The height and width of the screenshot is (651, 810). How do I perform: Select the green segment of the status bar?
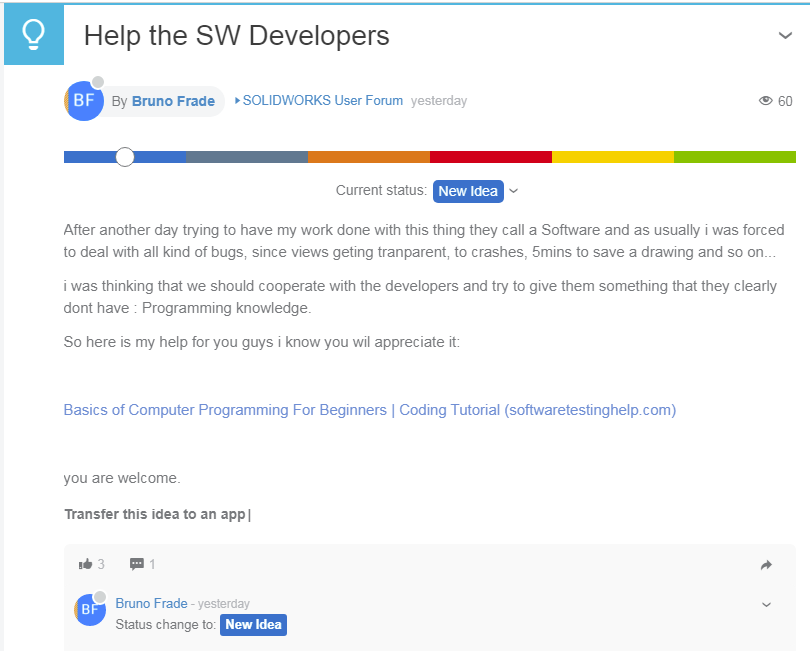point(735,157)
